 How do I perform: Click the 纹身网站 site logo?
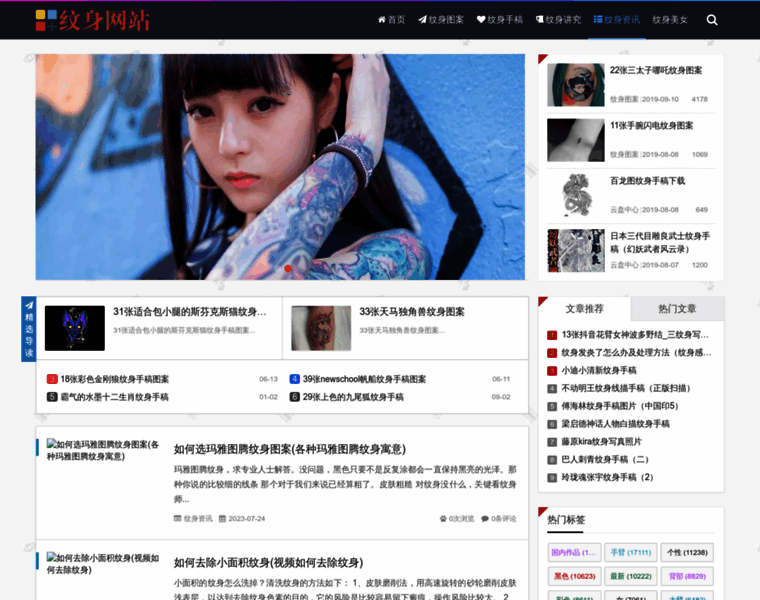[93, 20]
